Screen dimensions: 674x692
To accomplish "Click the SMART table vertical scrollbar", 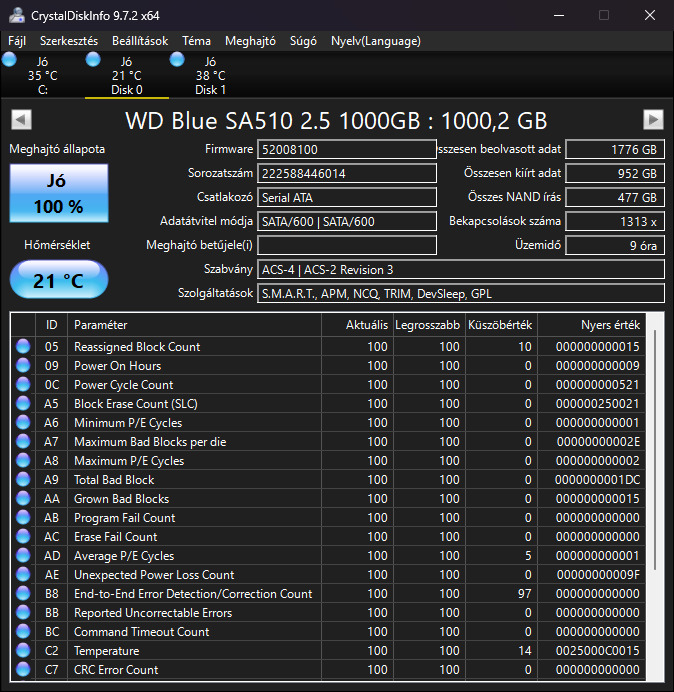I will pos(655,450).
